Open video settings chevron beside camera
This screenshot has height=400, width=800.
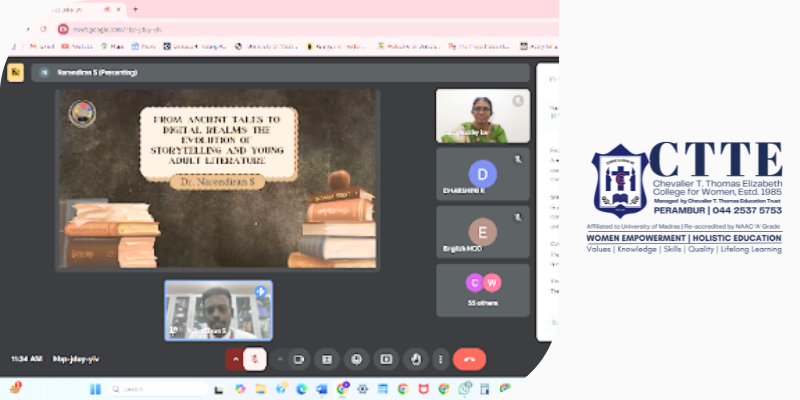pyautogui.click(x=280, y=359)
